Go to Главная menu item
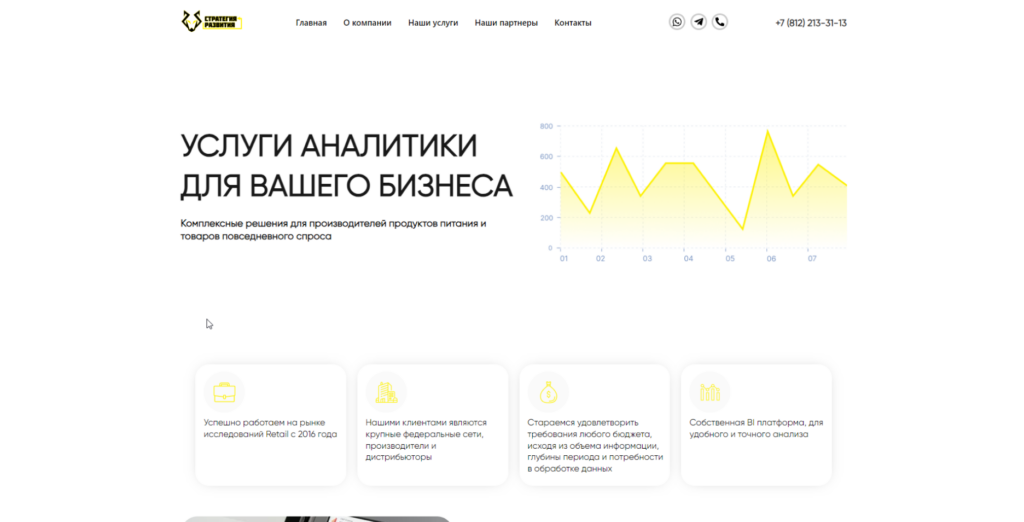Screen dimensions: 1024x522 (311, 23)
